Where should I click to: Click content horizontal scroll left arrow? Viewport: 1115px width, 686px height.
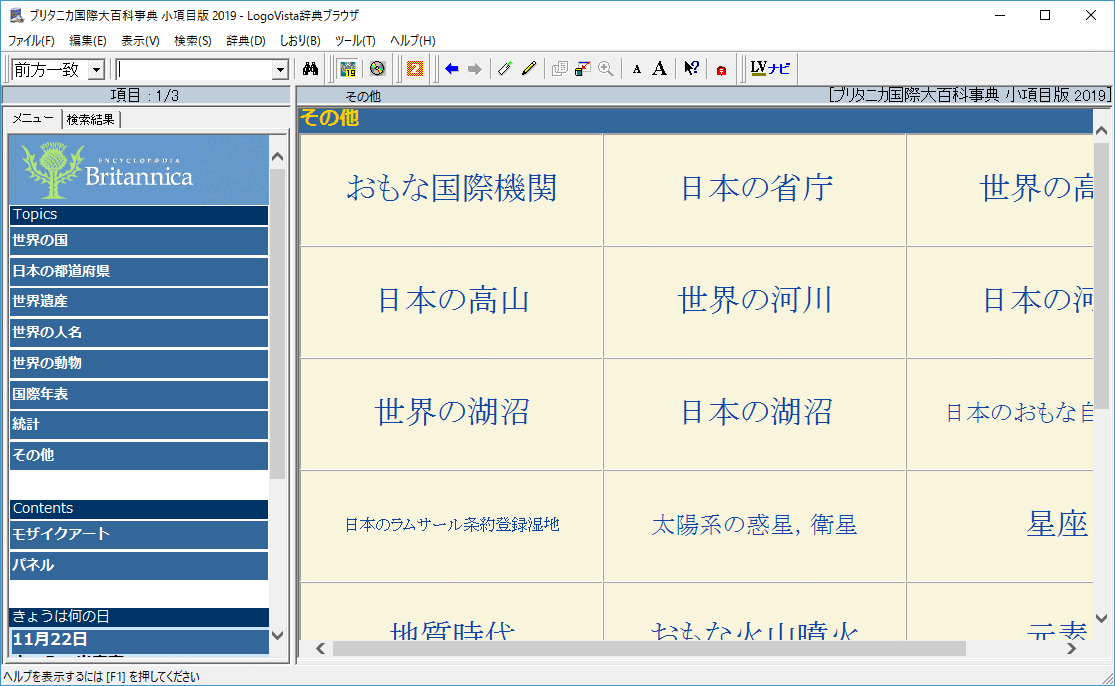click(x=321, y=648)
